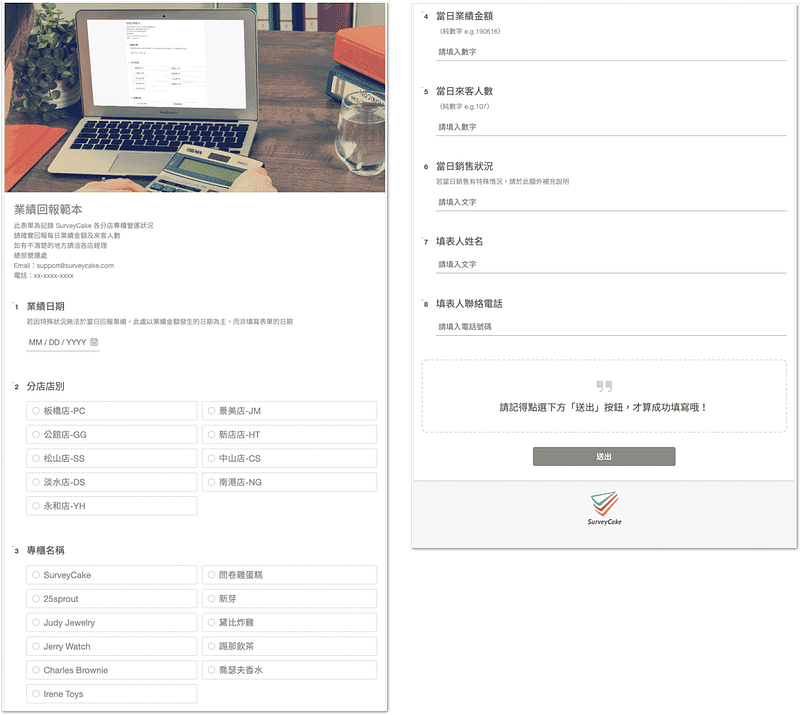Image resolution: width=800 pixels, height=715 pixels.
Task: Click the 業績回報範本 form title
Action: click(48, 209)
